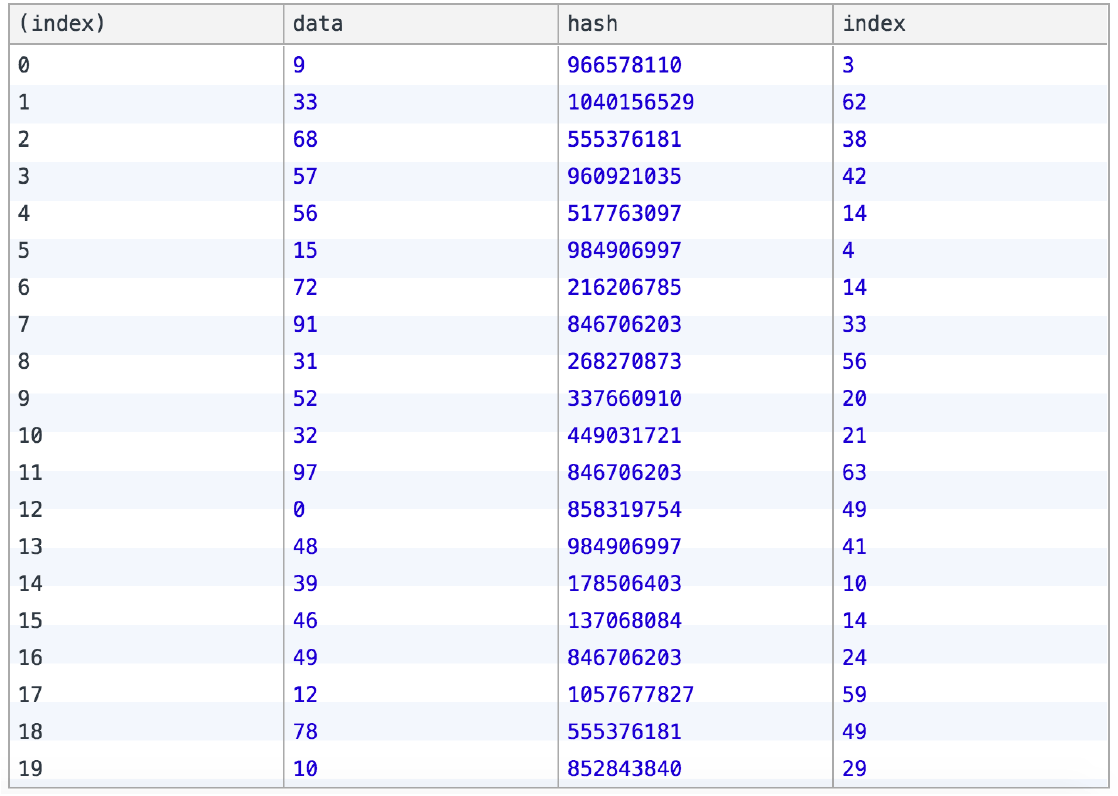
Task: Click data value 49 in row 16
Action: pos(305,658)
